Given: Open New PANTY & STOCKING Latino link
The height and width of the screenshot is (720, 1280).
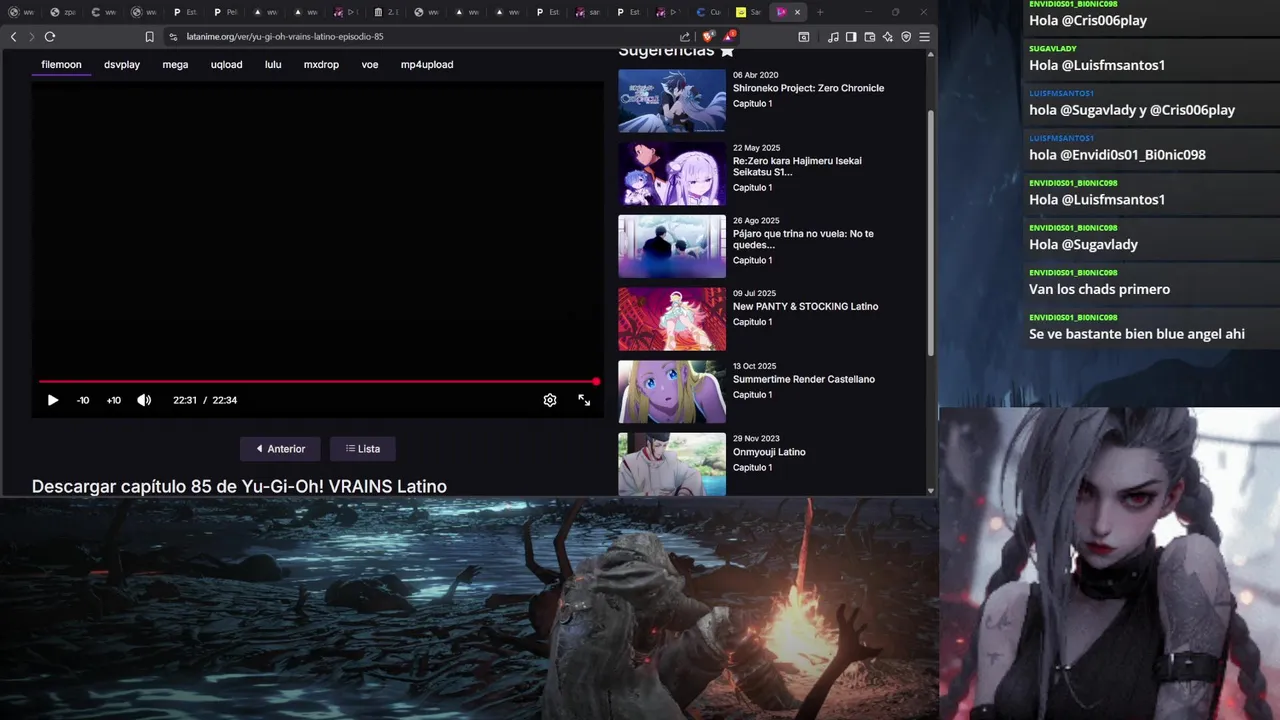Looking at the screenshot, I should pyautogui.click(x=805, y=306).
